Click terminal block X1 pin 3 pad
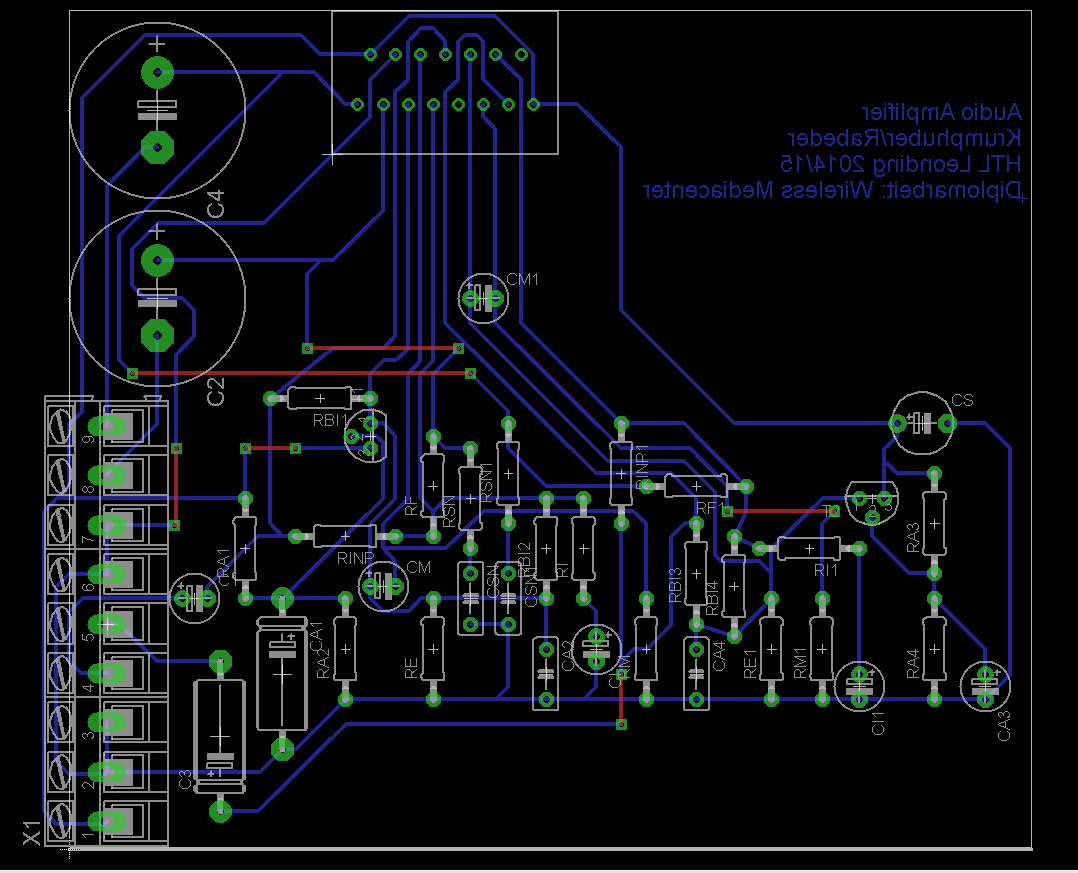Image resolution: width=1078 pixels, height=873 pixels. point(108,722)
